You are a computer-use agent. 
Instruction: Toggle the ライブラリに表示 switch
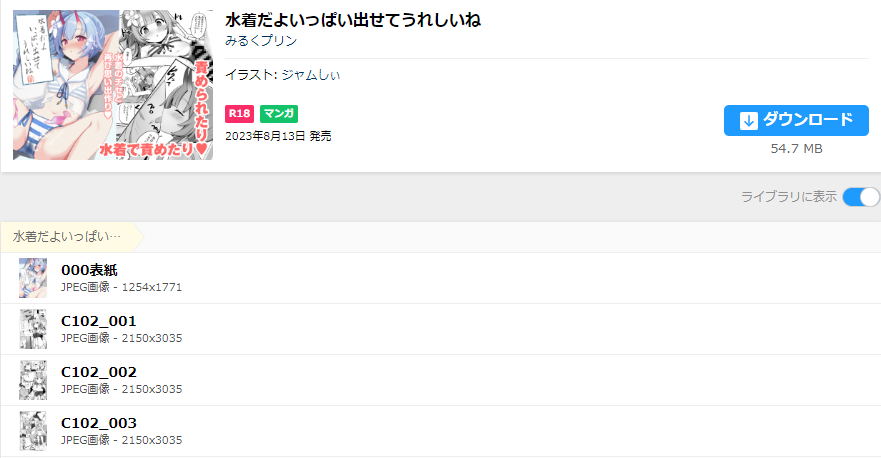coord(860,197)
